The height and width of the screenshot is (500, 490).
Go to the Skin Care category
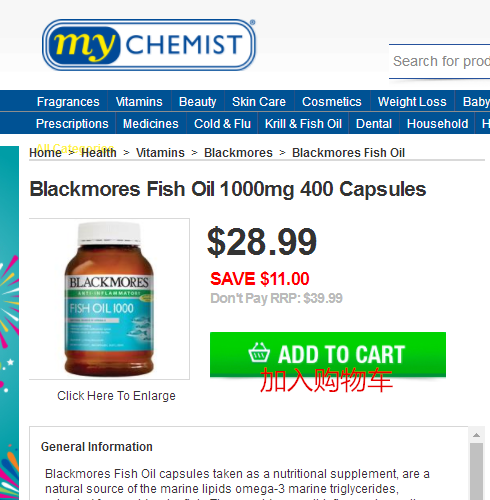pyautogui.click(x=259, y=101)
